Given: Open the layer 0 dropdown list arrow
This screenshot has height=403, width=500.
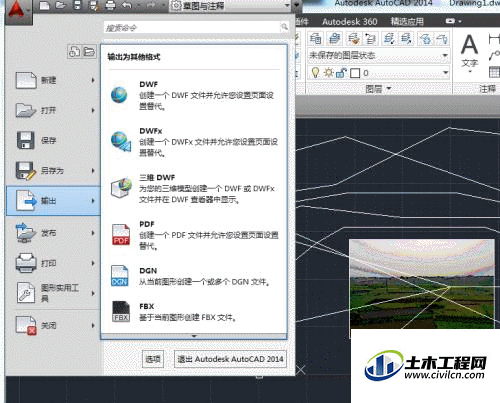Looking at the screenshot, I should [x=446, y=73].
